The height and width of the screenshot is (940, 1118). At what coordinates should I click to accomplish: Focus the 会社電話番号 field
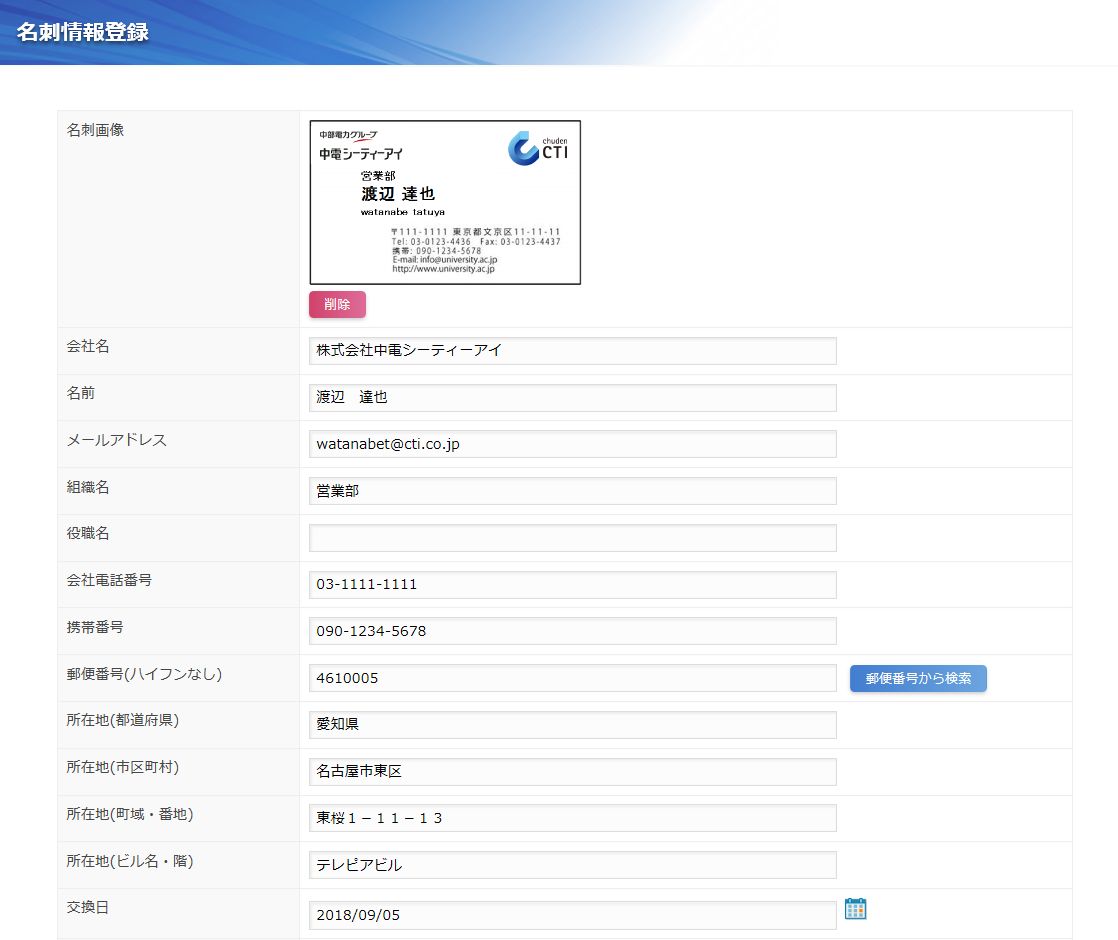[572, 584]
